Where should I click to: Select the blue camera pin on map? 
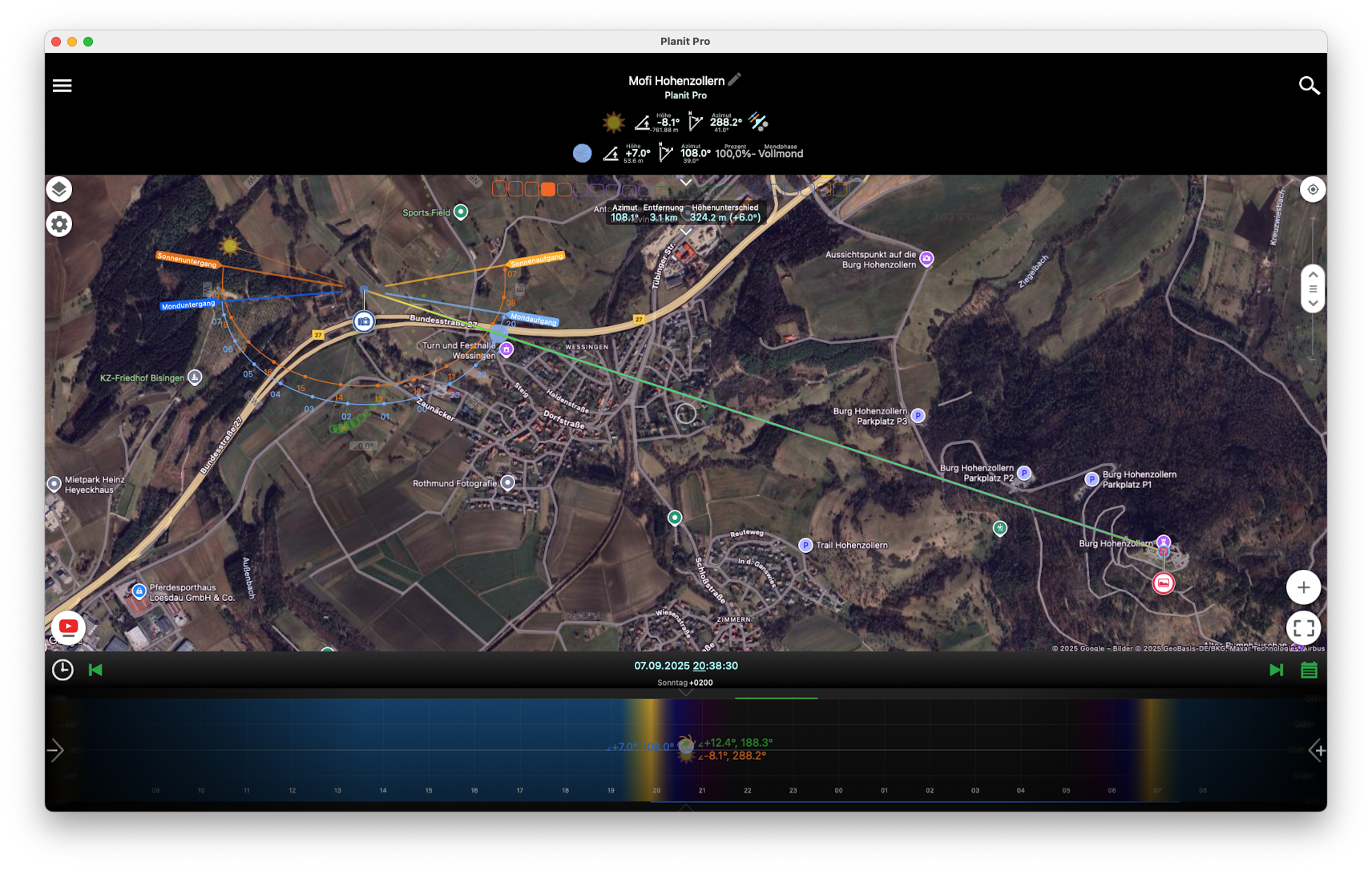[x=364, y=321]
